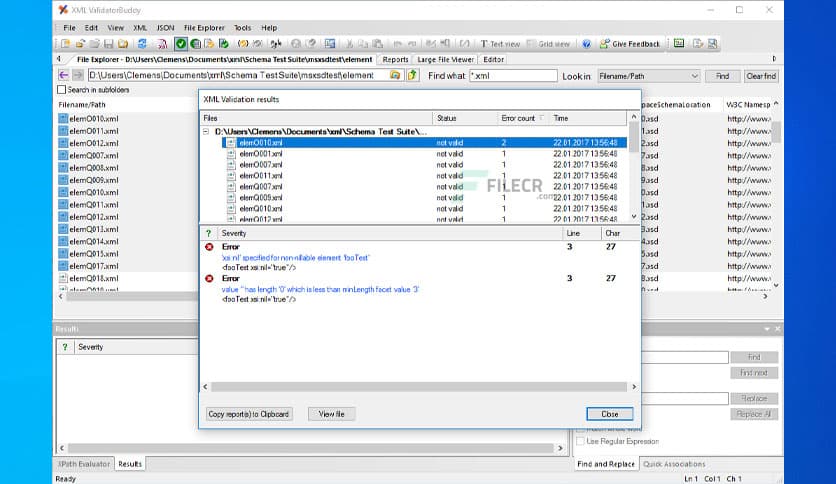Image resolution: width=836 pixels, height=484 pixels.
Task: Select elemO010.xml row in validation results
Action: [x=424, y=143]
